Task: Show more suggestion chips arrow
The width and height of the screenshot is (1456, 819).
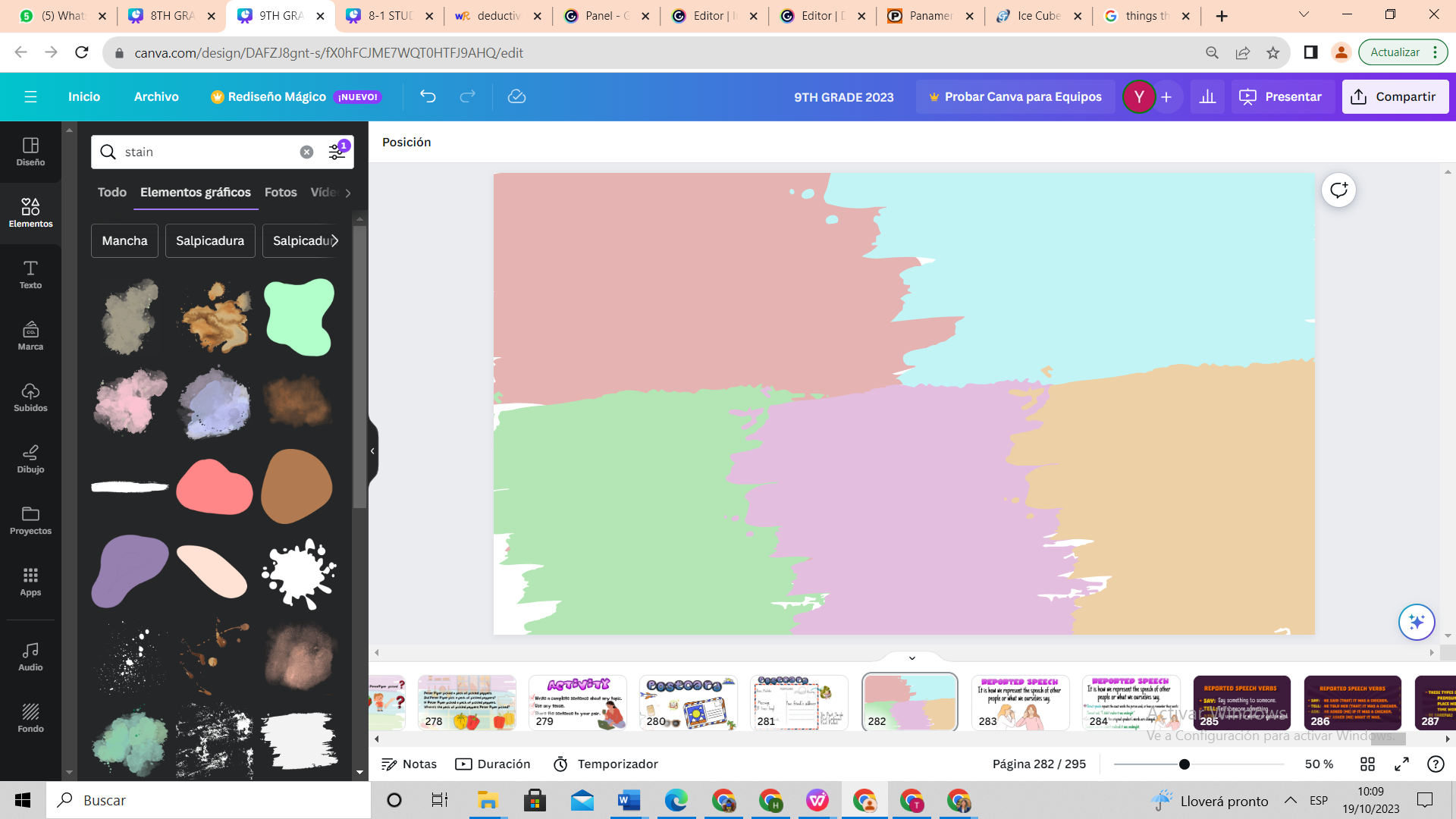Action: coord(334,240)
